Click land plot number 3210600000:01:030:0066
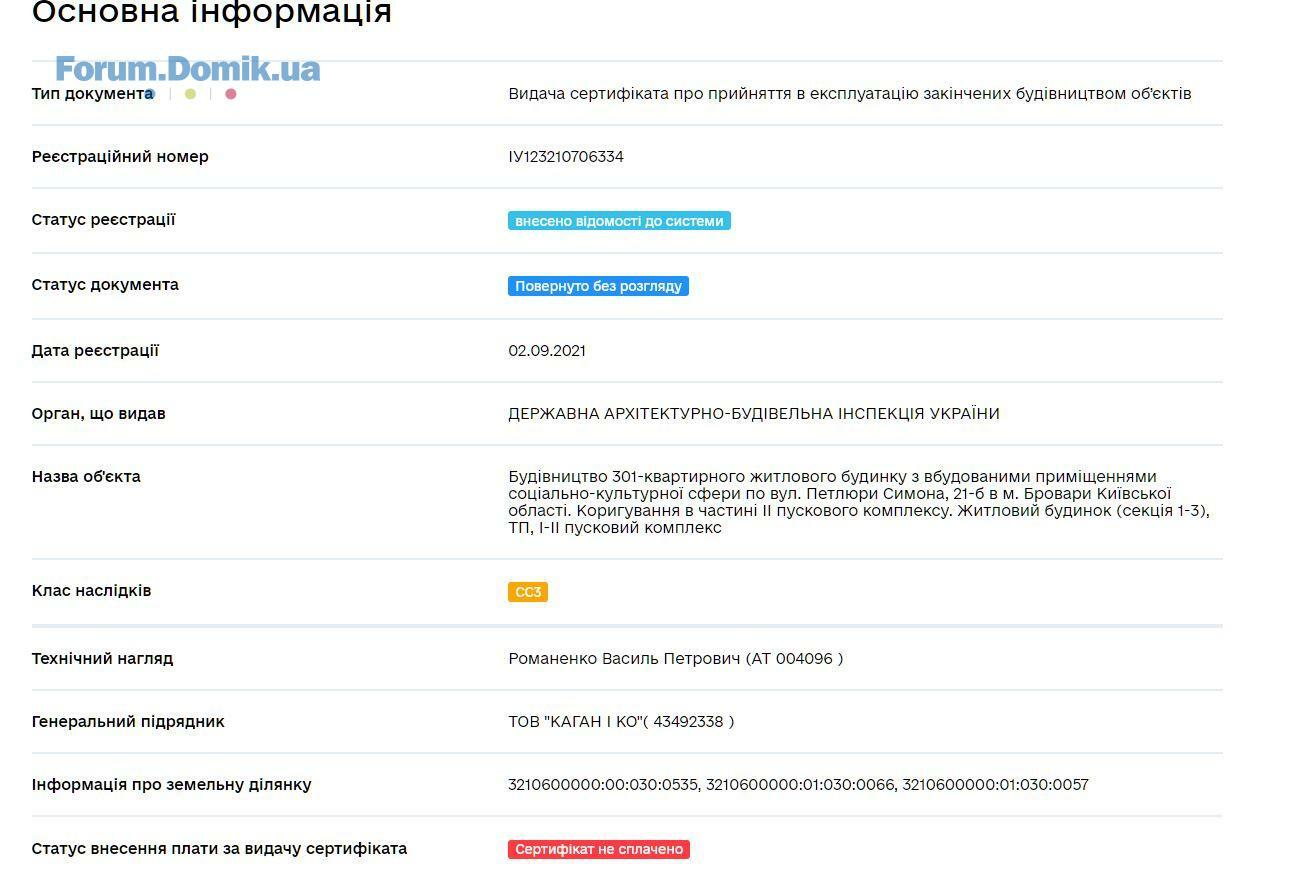Image resolution: width=1290 pixels, height=878 pixels. (x=800, y=785)
